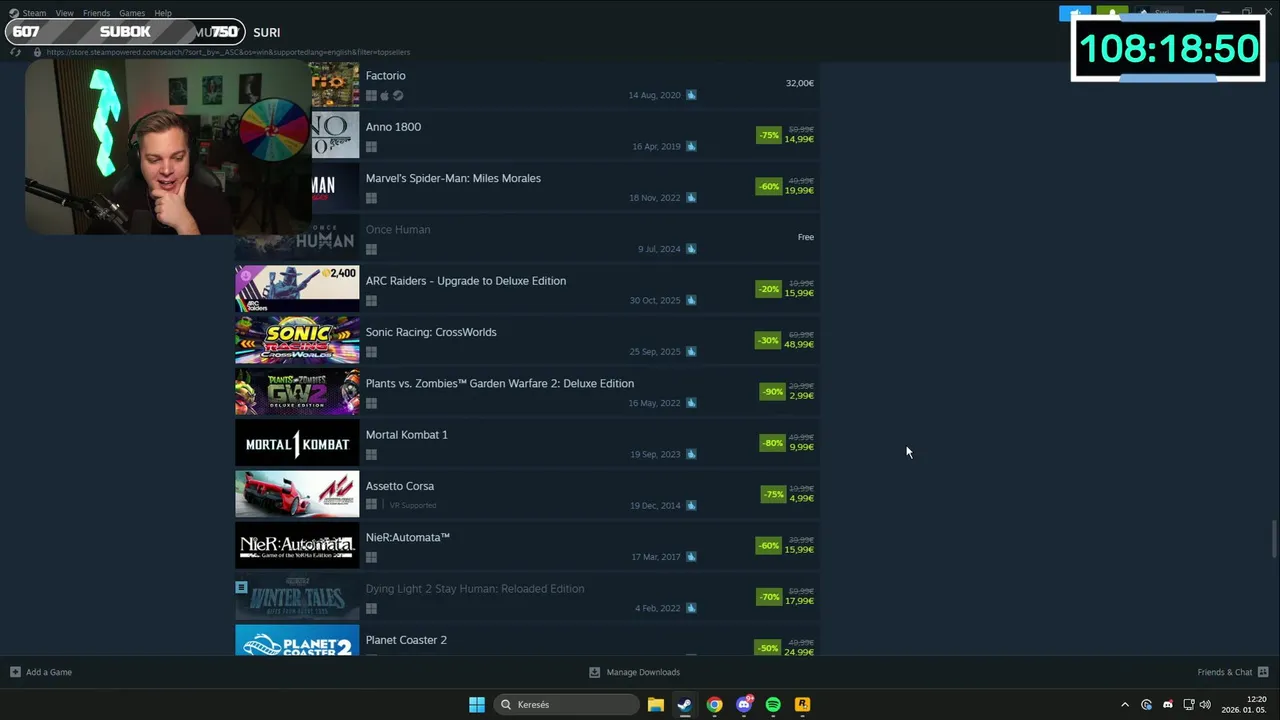This screenshot has width=1280, height=720.
Task: Click the review icon next to 4 Feb, 2022
Action: 691,608
